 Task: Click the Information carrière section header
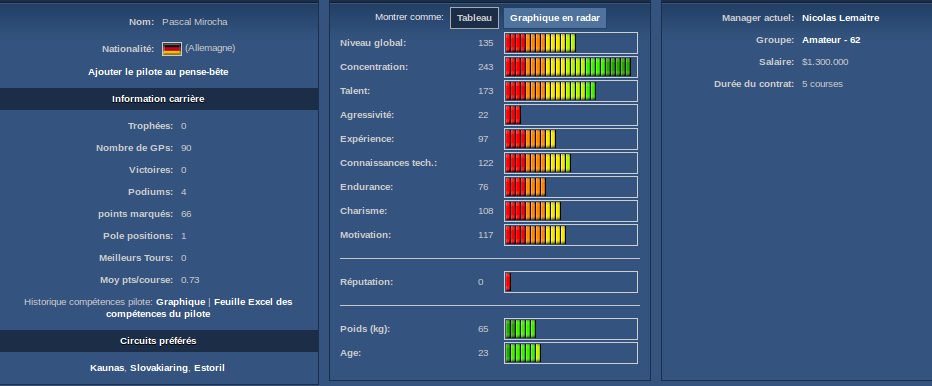[x=158, y=99]
